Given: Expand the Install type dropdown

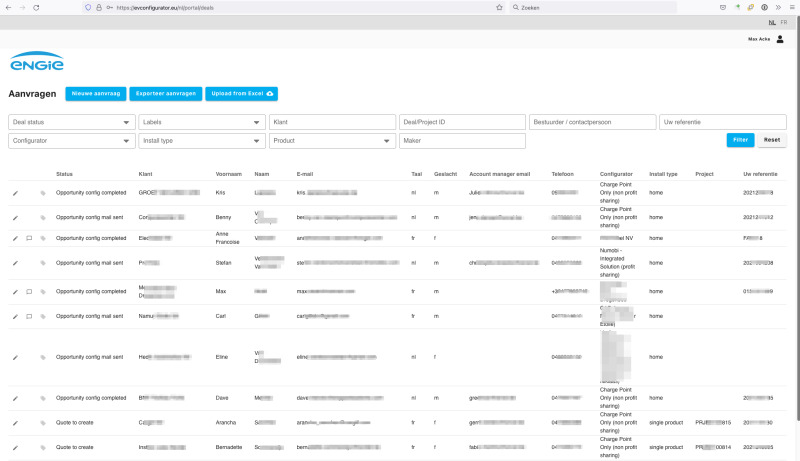Looking at the screenshot, I should [201, 141].
